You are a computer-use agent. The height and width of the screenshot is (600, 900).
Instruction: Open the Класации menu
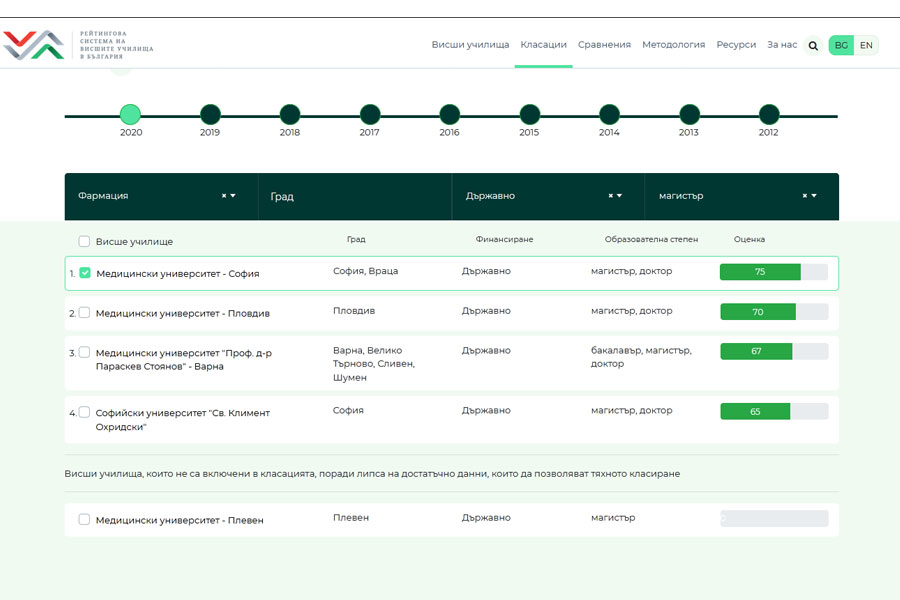(544, 45)
